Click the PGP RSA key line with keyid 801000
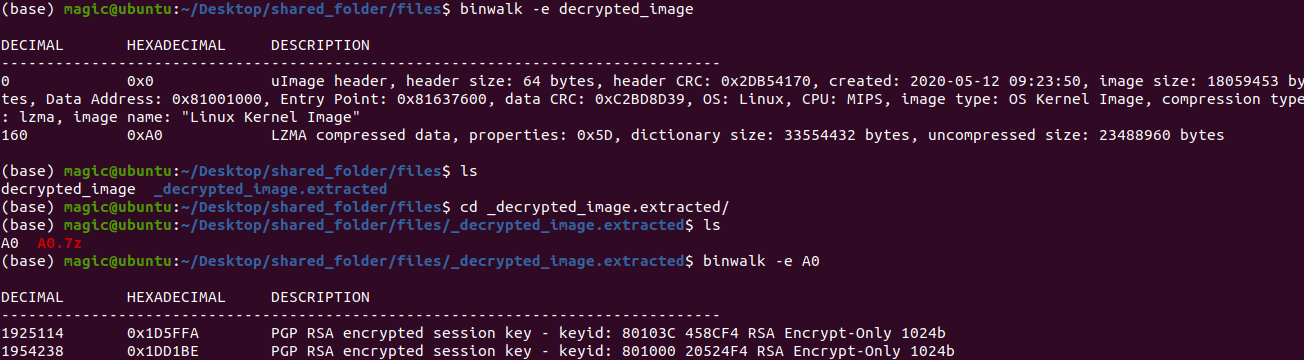1304x360 pixels. (612, 351)
